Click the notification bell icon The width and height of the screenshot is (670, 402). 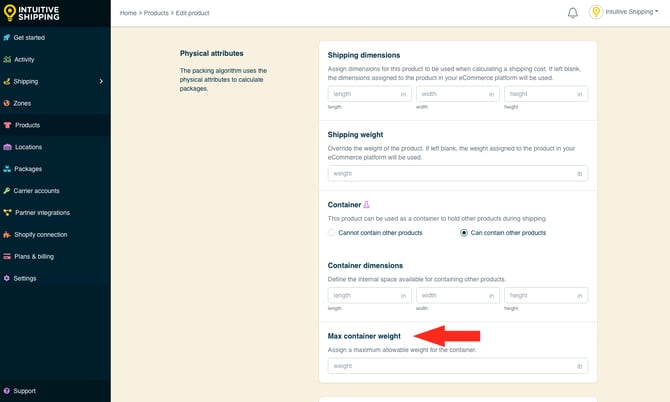point(572,13)
